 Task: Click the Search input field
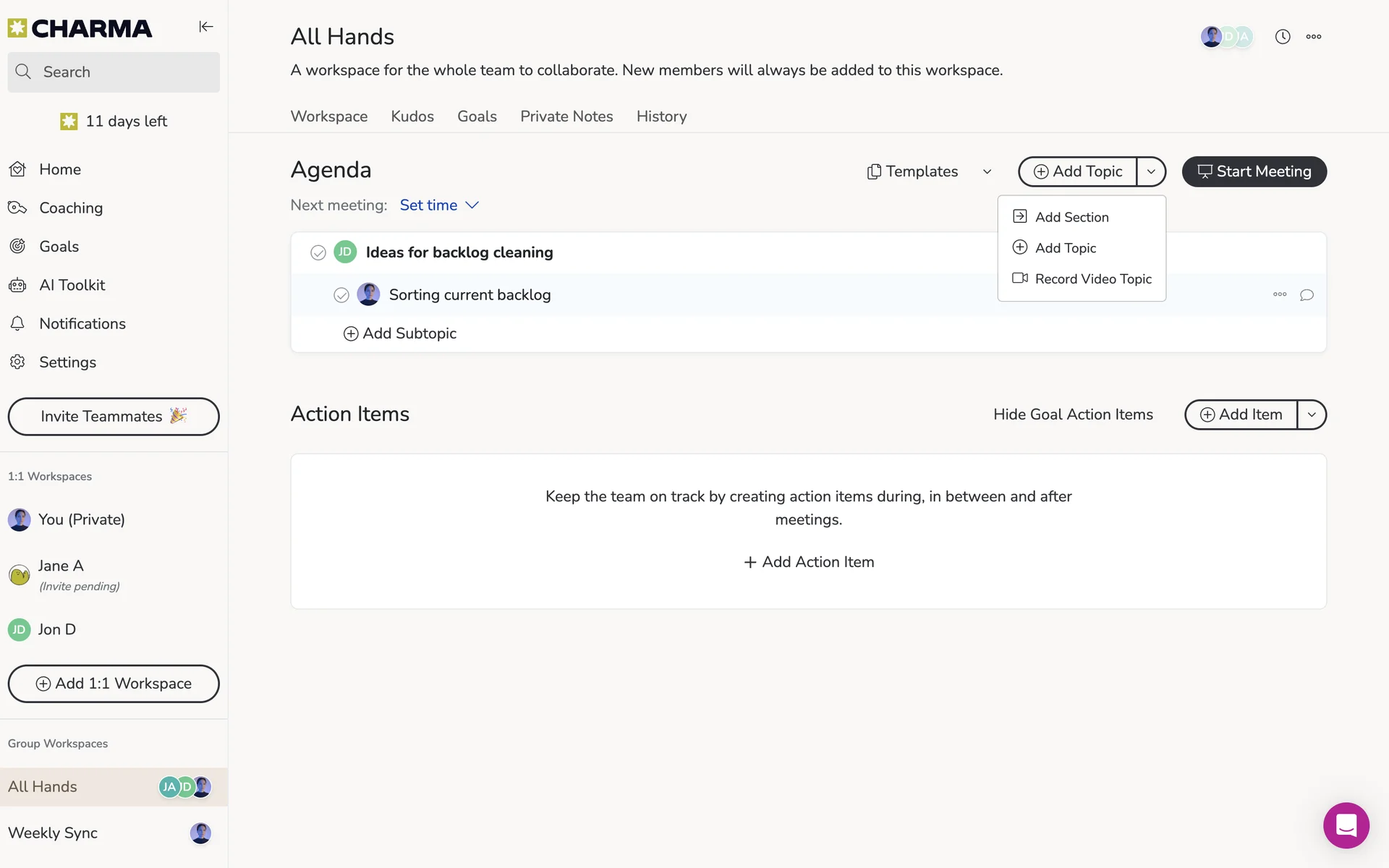(x=114, y=72)
